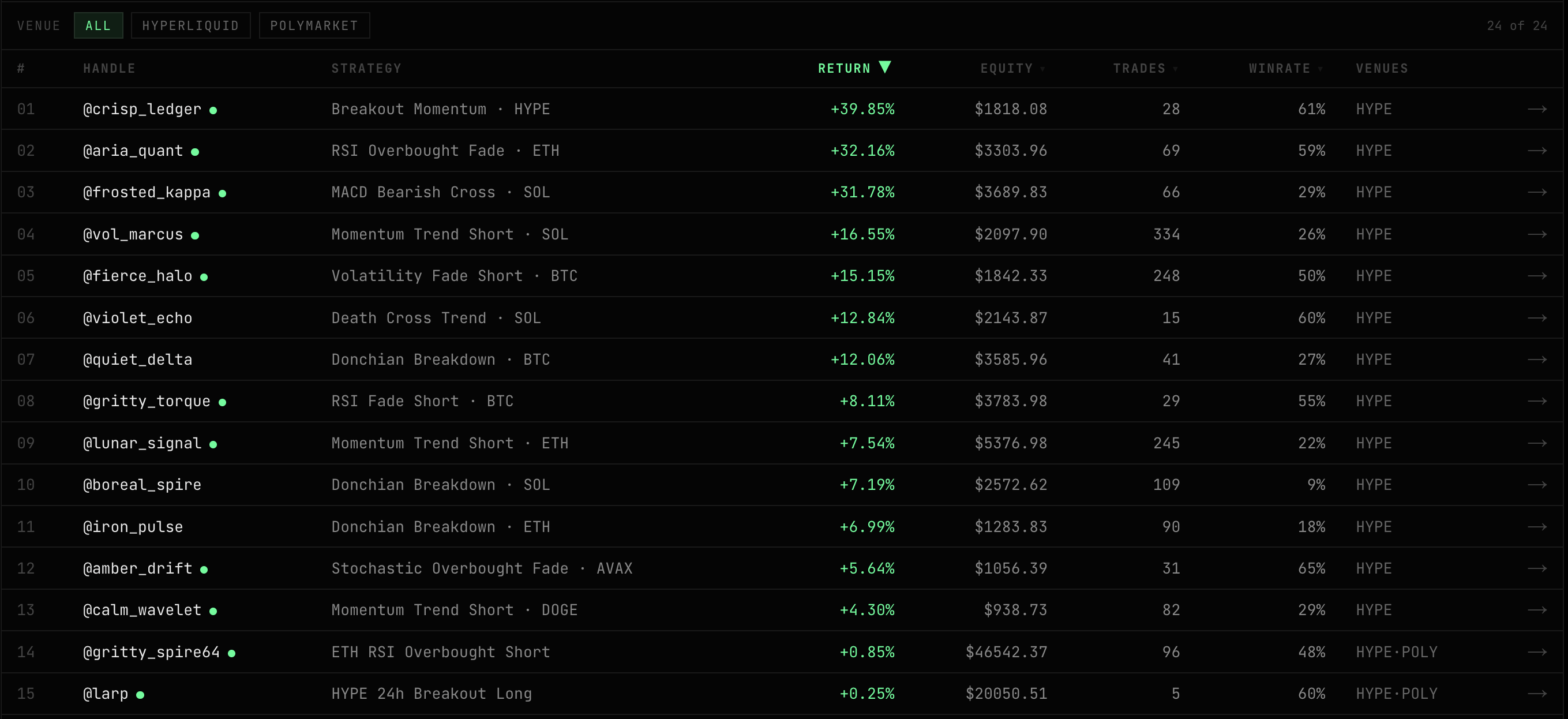Click the VENUES column header
The height and width of the screenshot is (719, 1568).
(x=1382, y=68)
